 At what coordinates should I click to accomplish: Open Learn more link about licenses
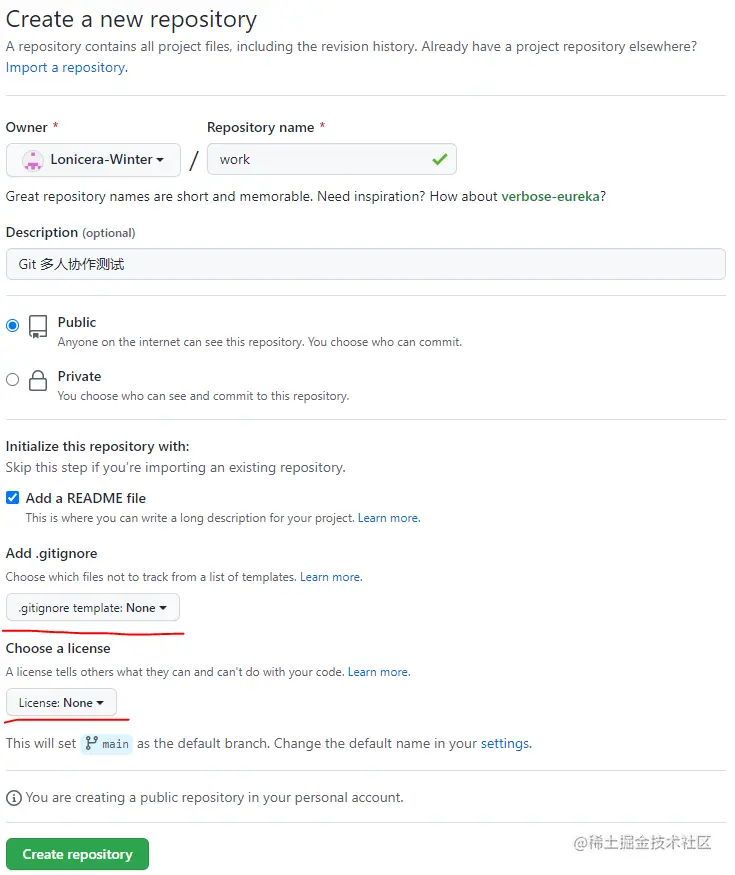point(378,672)
